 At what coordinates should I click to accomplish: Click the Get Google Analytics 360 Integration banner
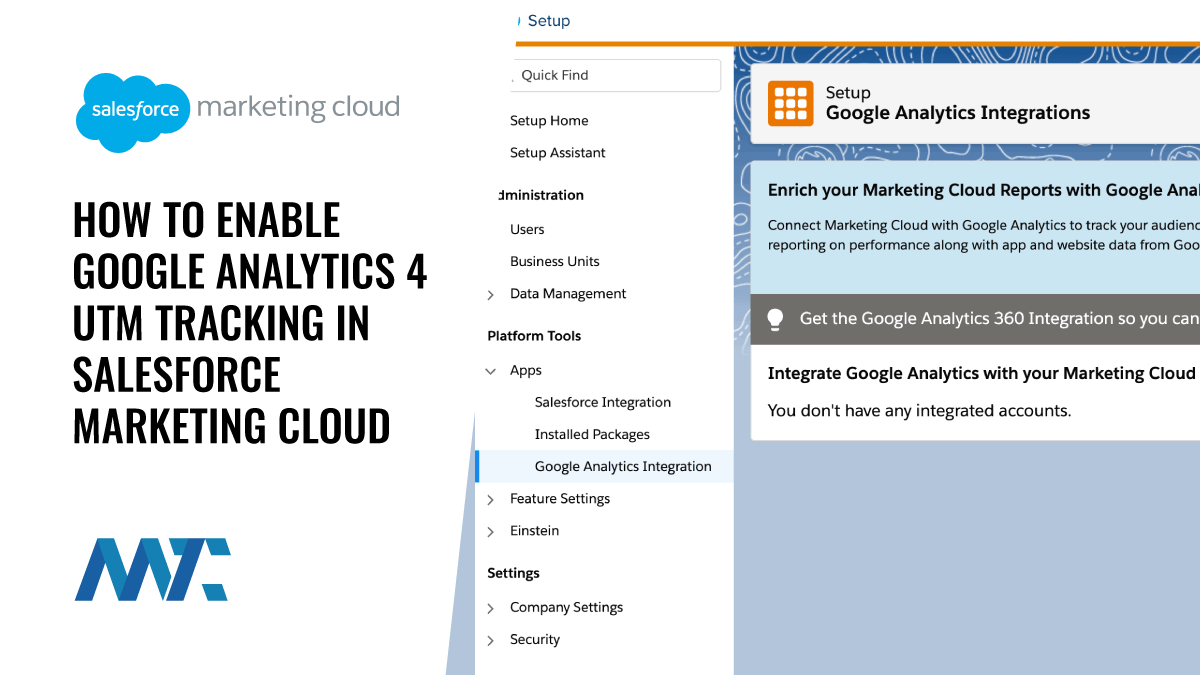975,319
